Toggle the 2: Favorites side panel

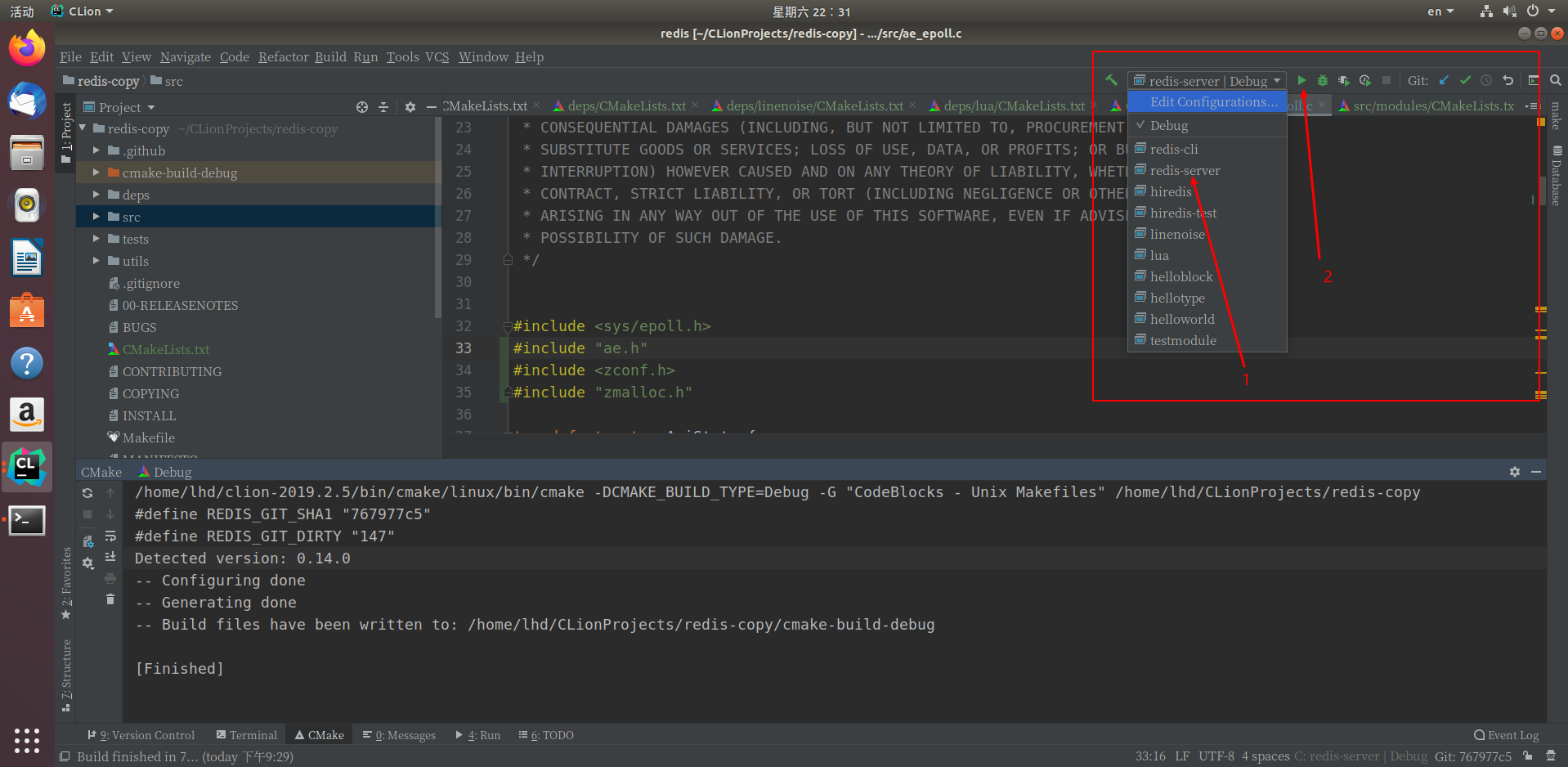[x=66, y=583]
